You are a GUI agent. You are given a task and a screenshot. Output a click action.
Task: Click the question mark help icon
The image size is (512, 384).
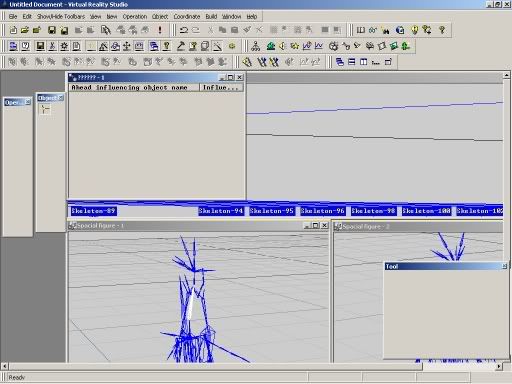(x=442, y=30)
